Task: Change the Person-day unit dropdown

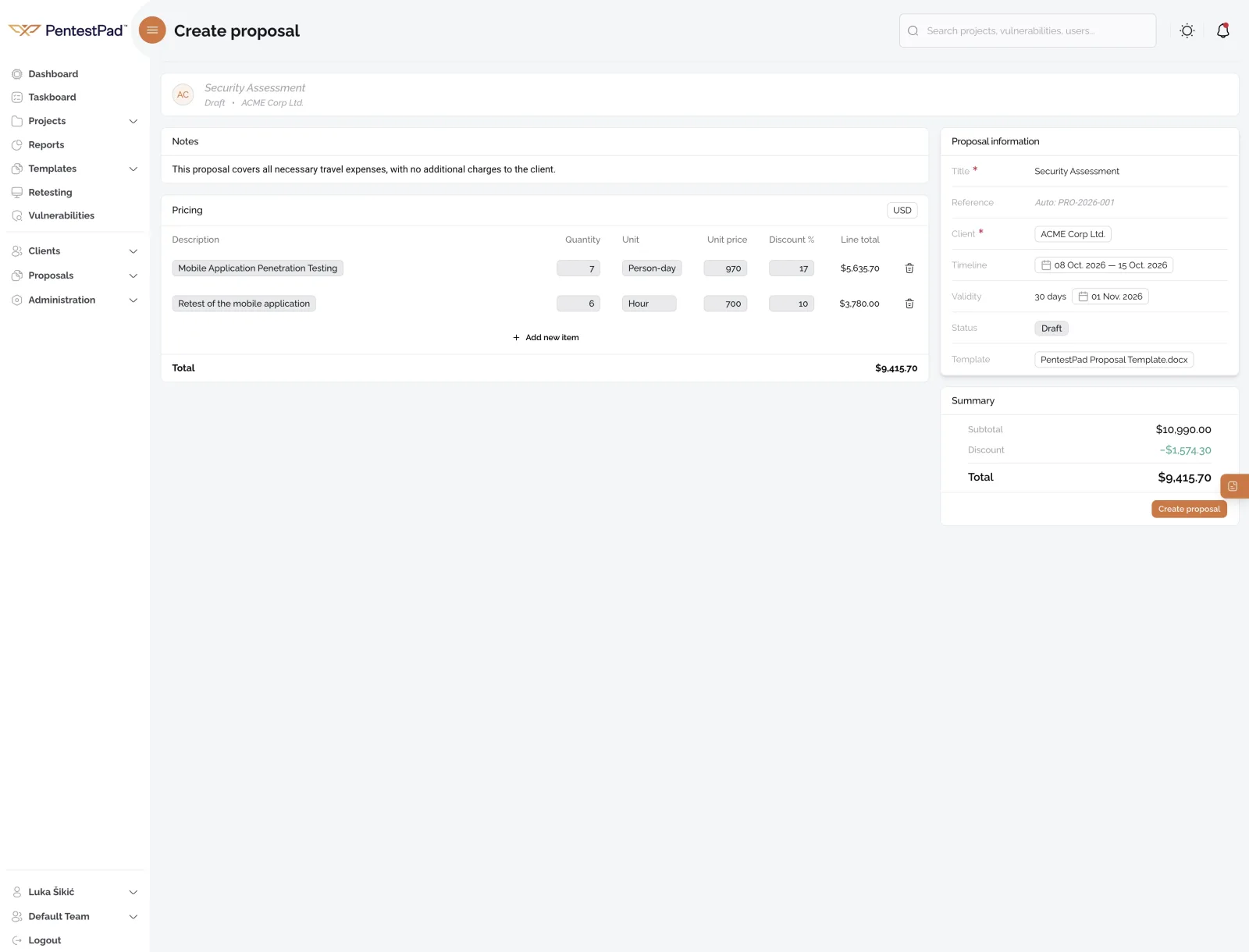Action: tap(652, 268)
